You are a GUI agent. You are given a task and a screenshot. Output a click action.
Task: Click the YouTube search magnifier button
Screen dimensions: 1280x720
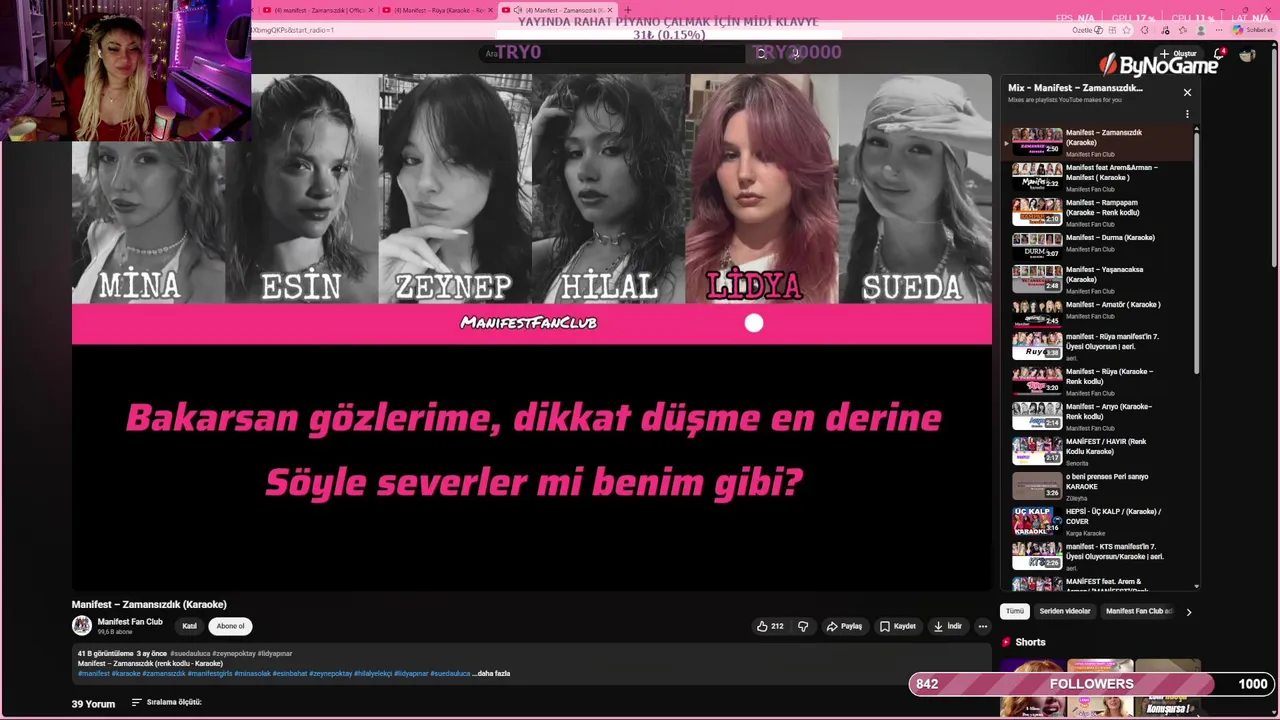[x=761, y=53]
